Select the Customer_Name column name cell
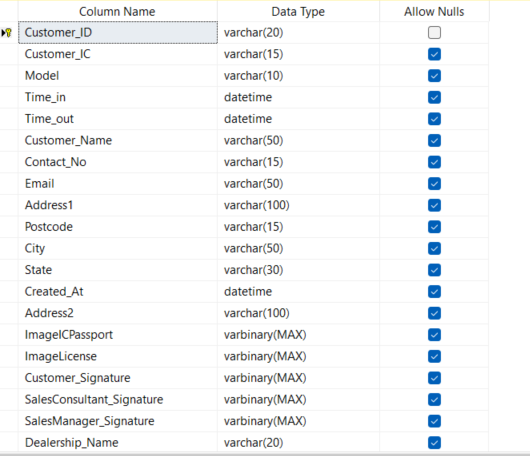The width and height of the screenshot is (530, 456). 118,141
